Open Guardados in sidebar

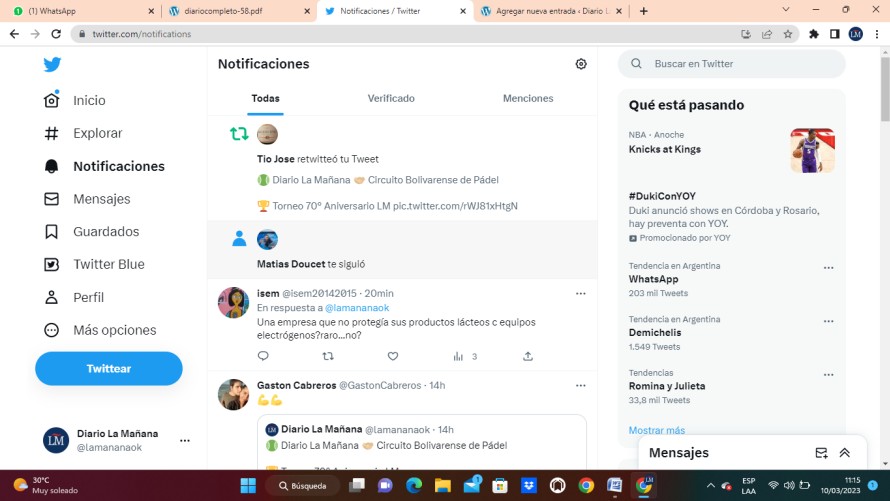105,232
